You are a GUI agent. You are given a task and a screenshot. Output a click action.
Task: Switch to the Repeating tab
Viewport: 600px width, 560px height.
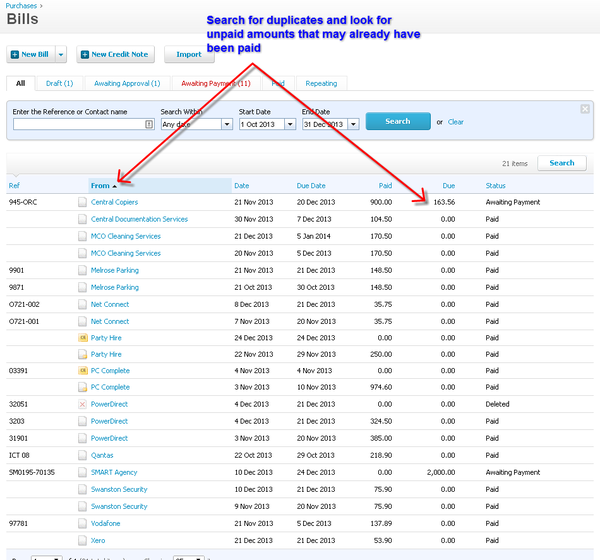[x=320, y=83]
